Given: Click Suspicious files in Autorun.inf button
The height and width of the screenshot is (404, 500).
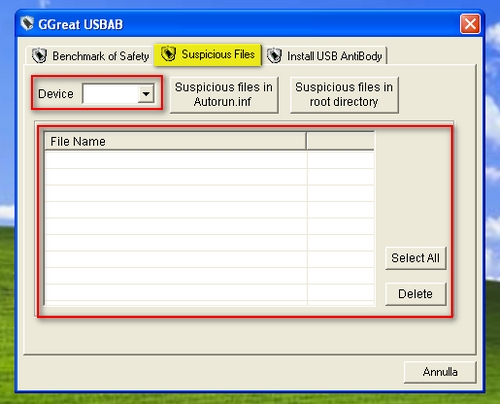Looking at the screenshot, I should point(224,95).
